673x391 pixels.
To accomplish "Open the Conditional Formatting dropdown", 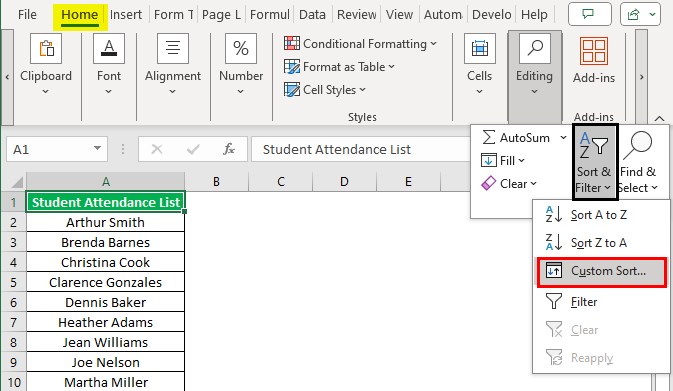I will point(434,43).
